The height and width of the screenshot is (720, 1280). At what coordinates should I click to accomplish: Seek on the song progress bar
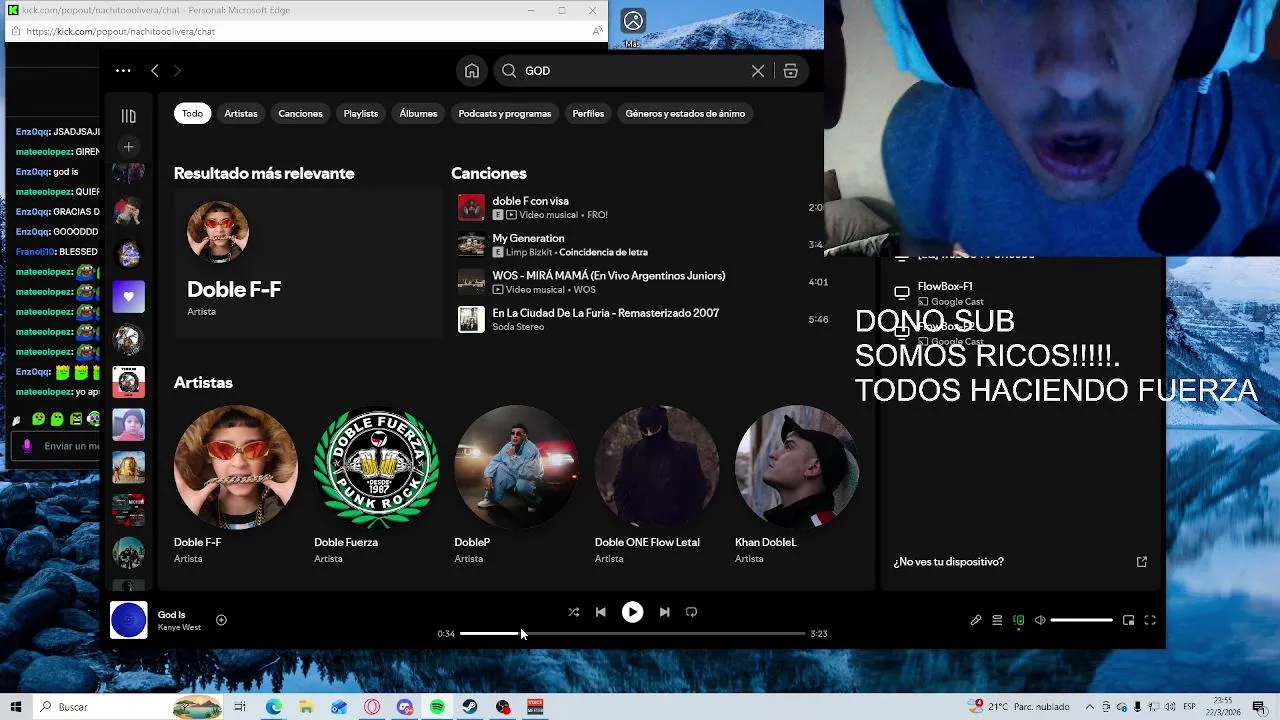pos(632,633)
